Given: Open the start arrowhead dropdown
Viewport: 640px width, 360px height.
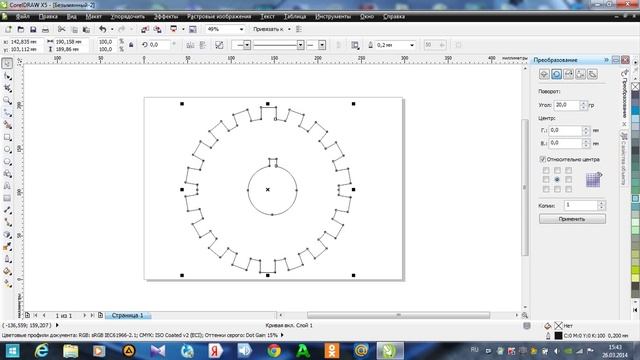Looking at the screenshot, I should (247, 45).
